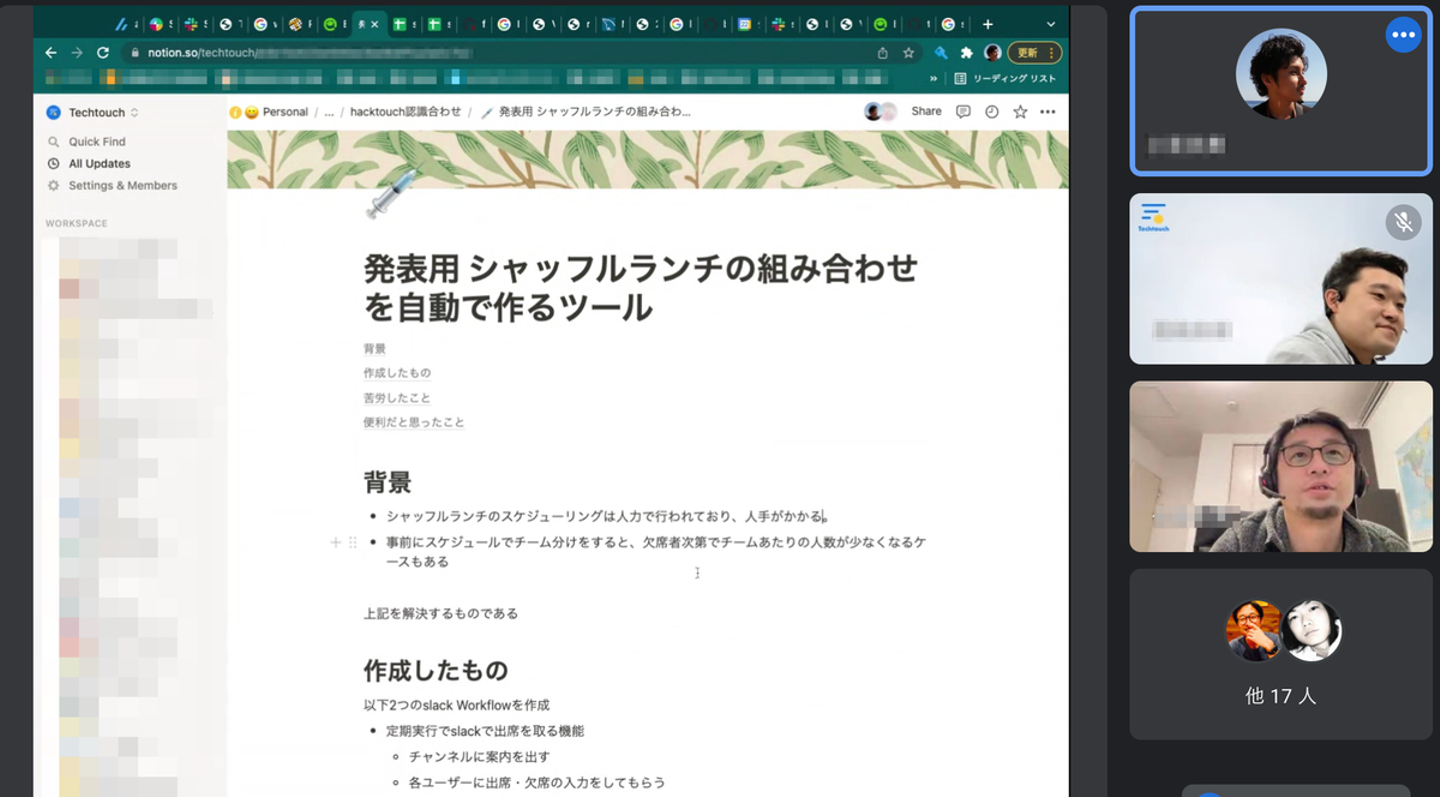Go back with the browser back arrow

(51, 53)
